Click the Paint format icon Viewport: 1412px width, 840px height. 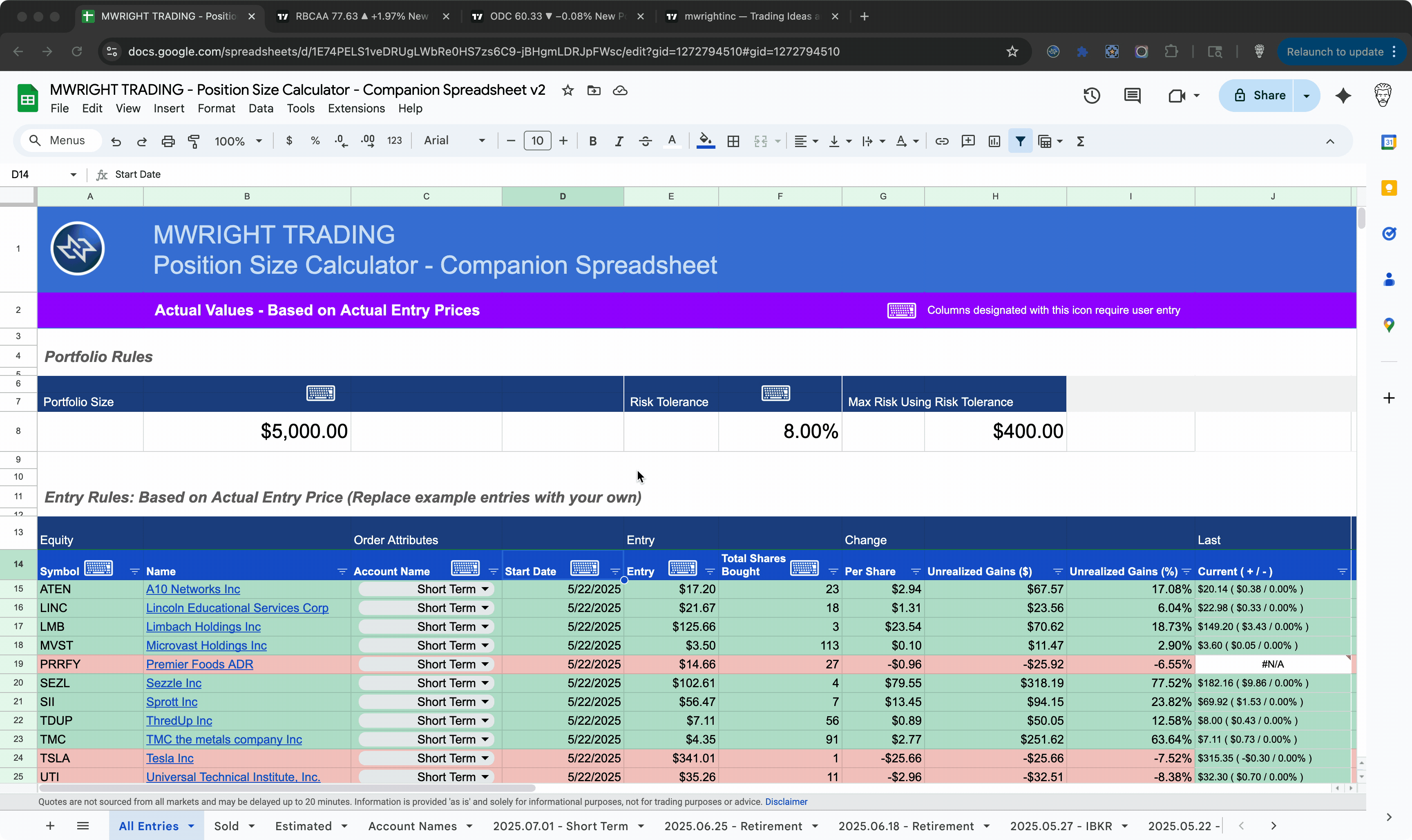click(x=194, y=141)
